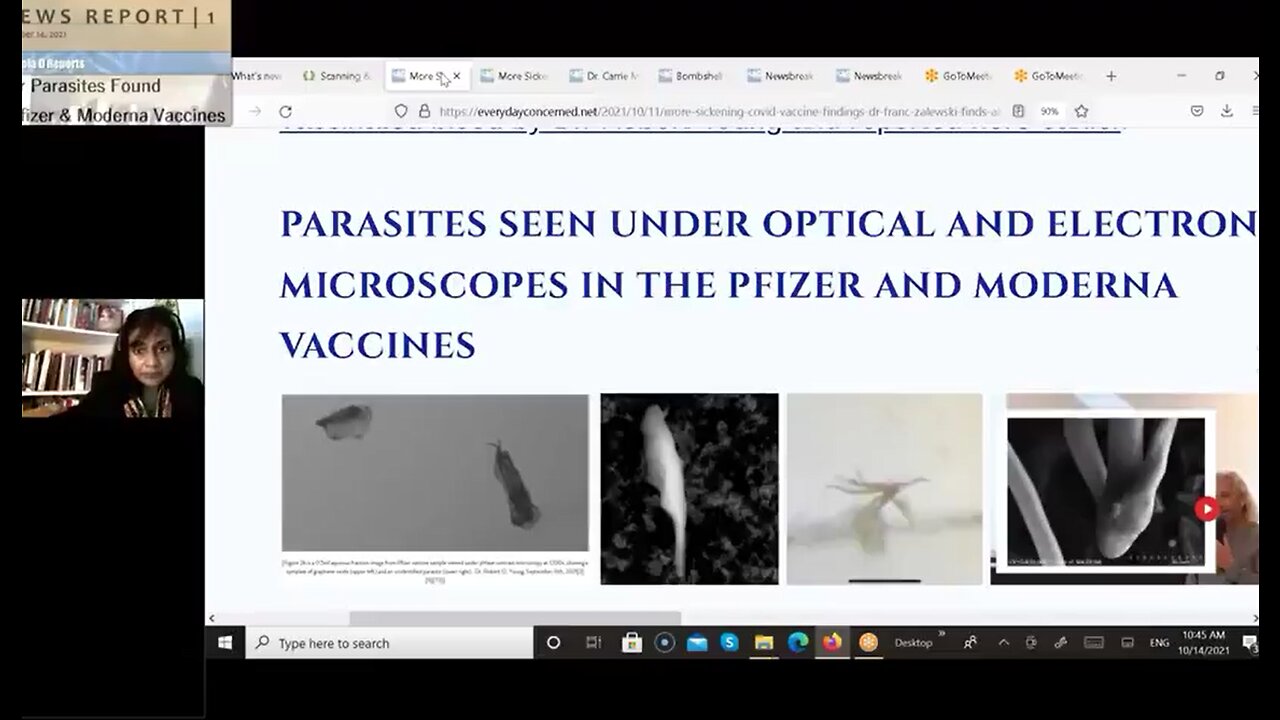The width and height of the screenshot is (1280, 720).
Task: Open the Mail app on taskbar
Action: point(697,643)
